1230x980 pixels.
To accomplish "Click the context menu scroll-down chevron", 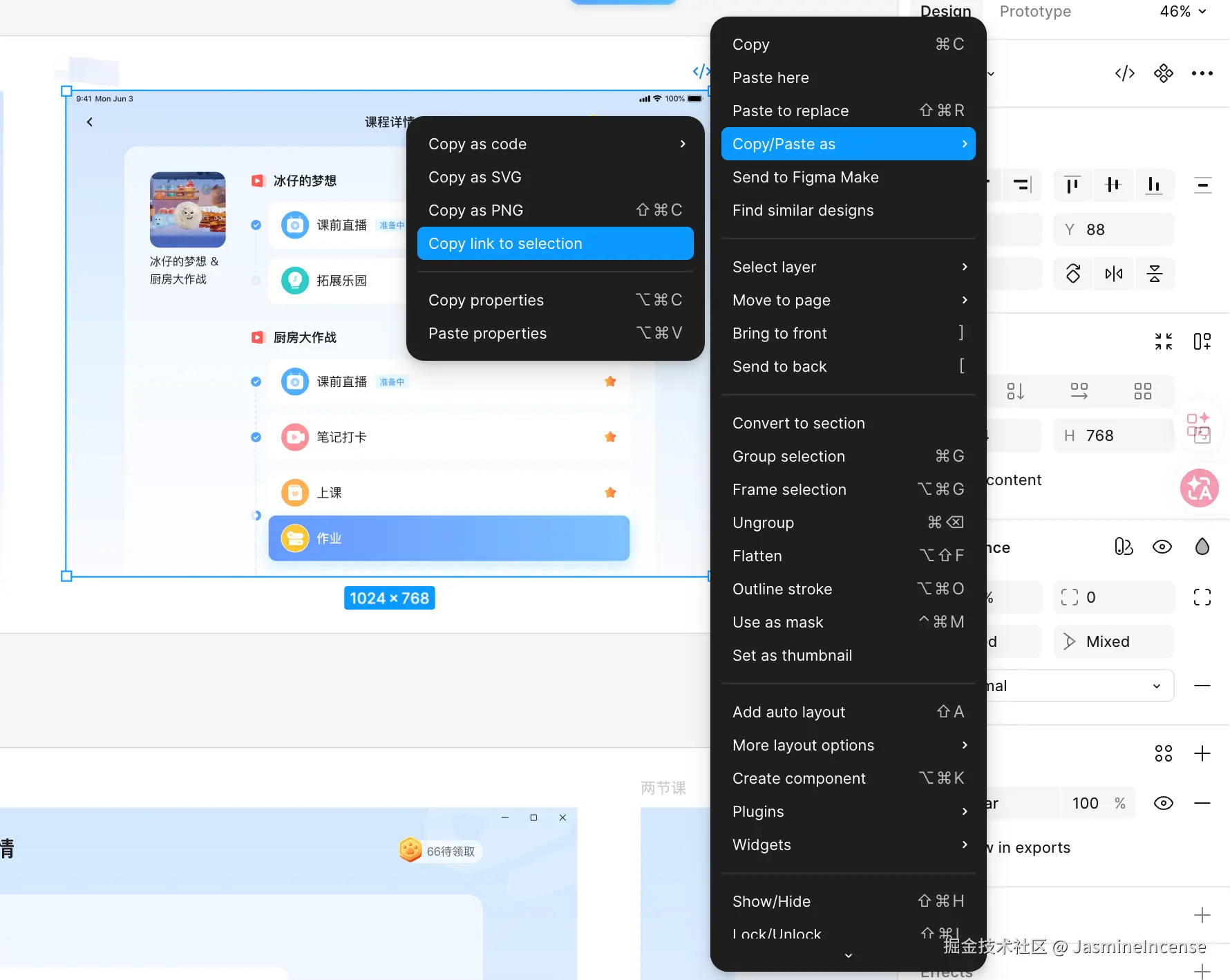I will (x=849, y=956).
